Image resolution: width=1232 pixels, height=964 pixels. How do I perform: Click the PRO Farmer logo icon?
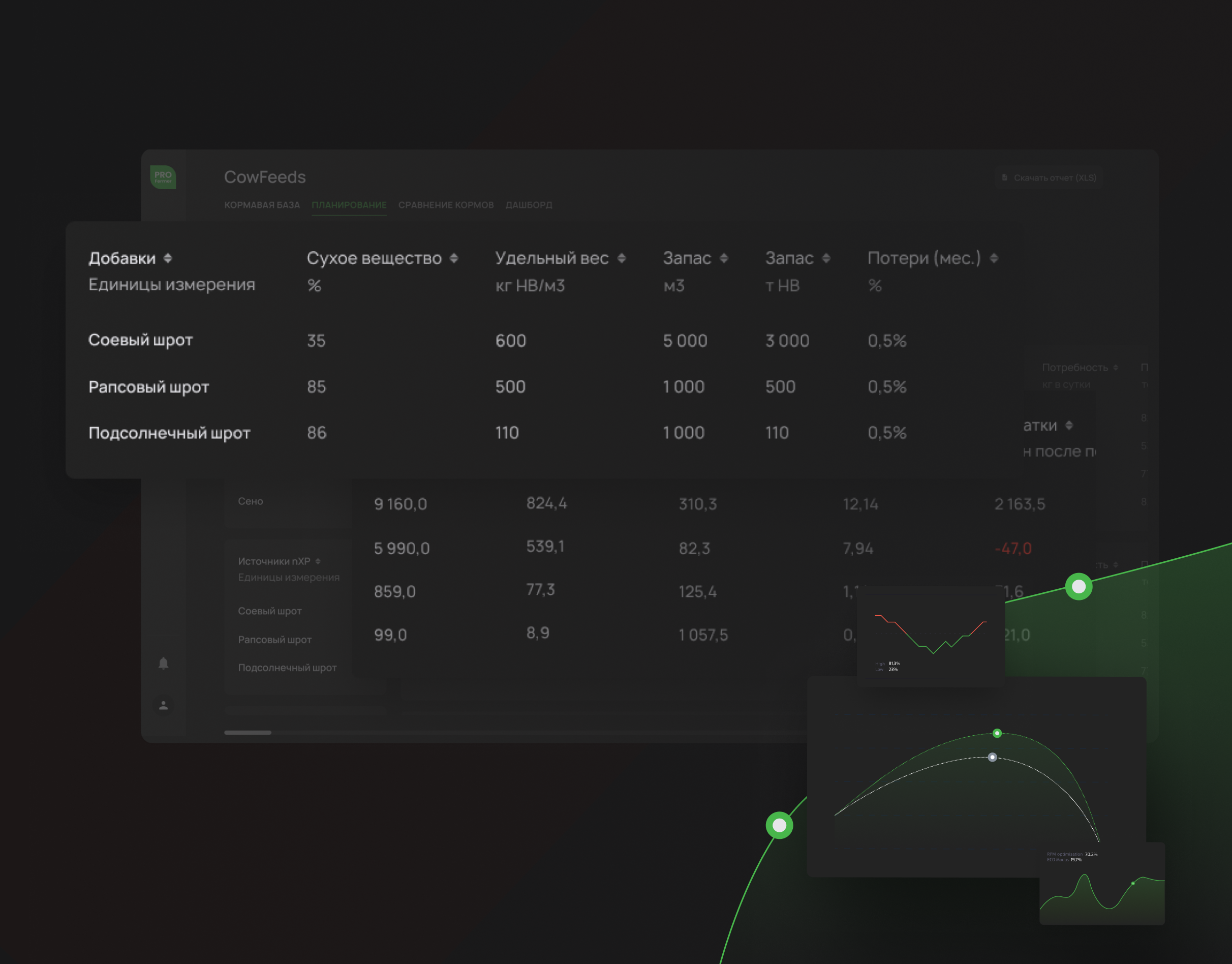tap(163, 177)
